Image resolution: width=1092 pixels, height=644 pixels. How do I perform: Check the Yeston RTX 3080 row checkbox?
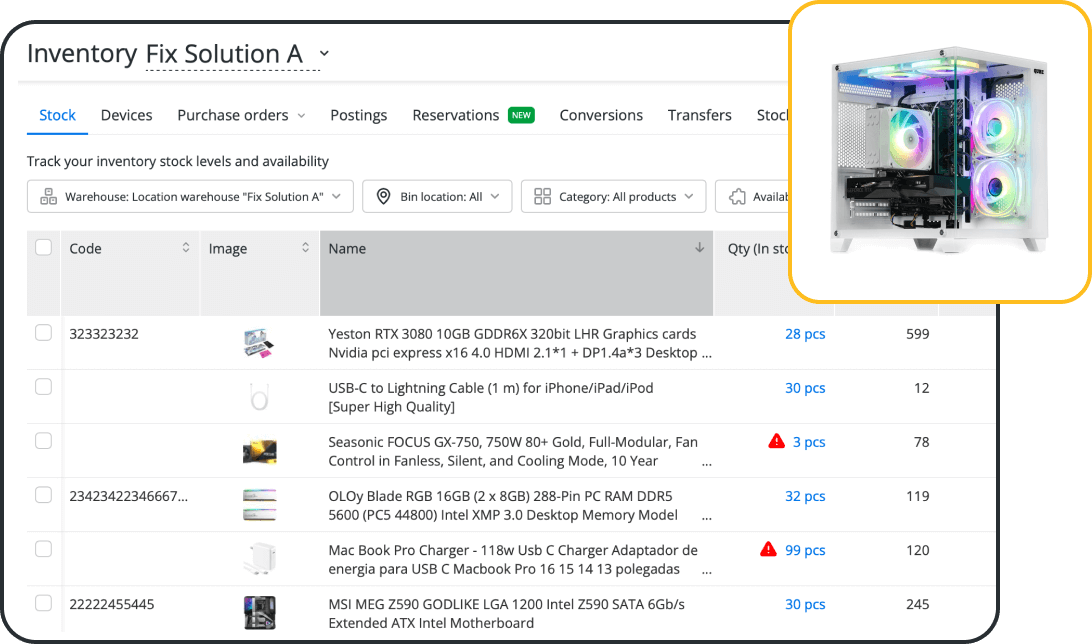(x=43, y=334)
